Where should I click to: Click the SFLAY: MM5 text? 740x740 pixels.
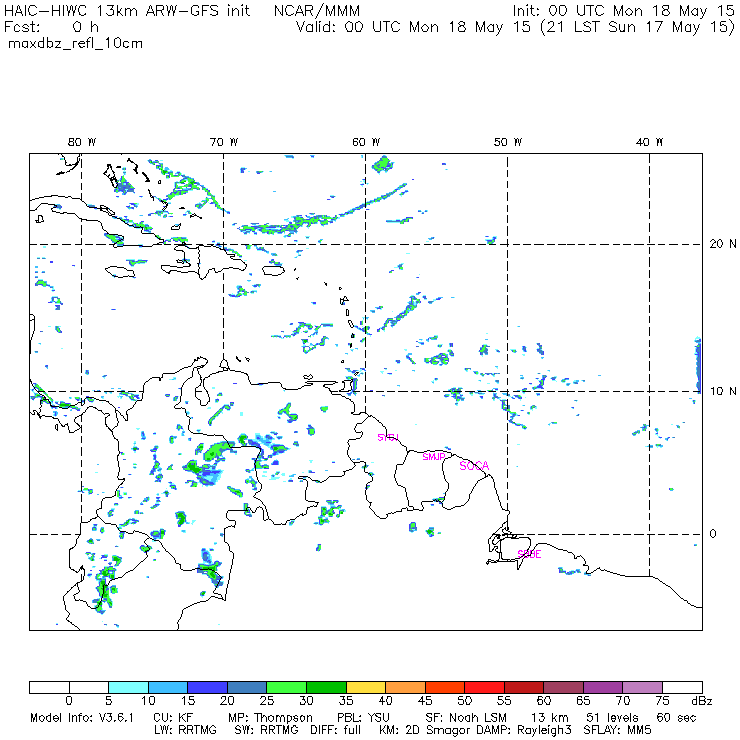point(617,730)
